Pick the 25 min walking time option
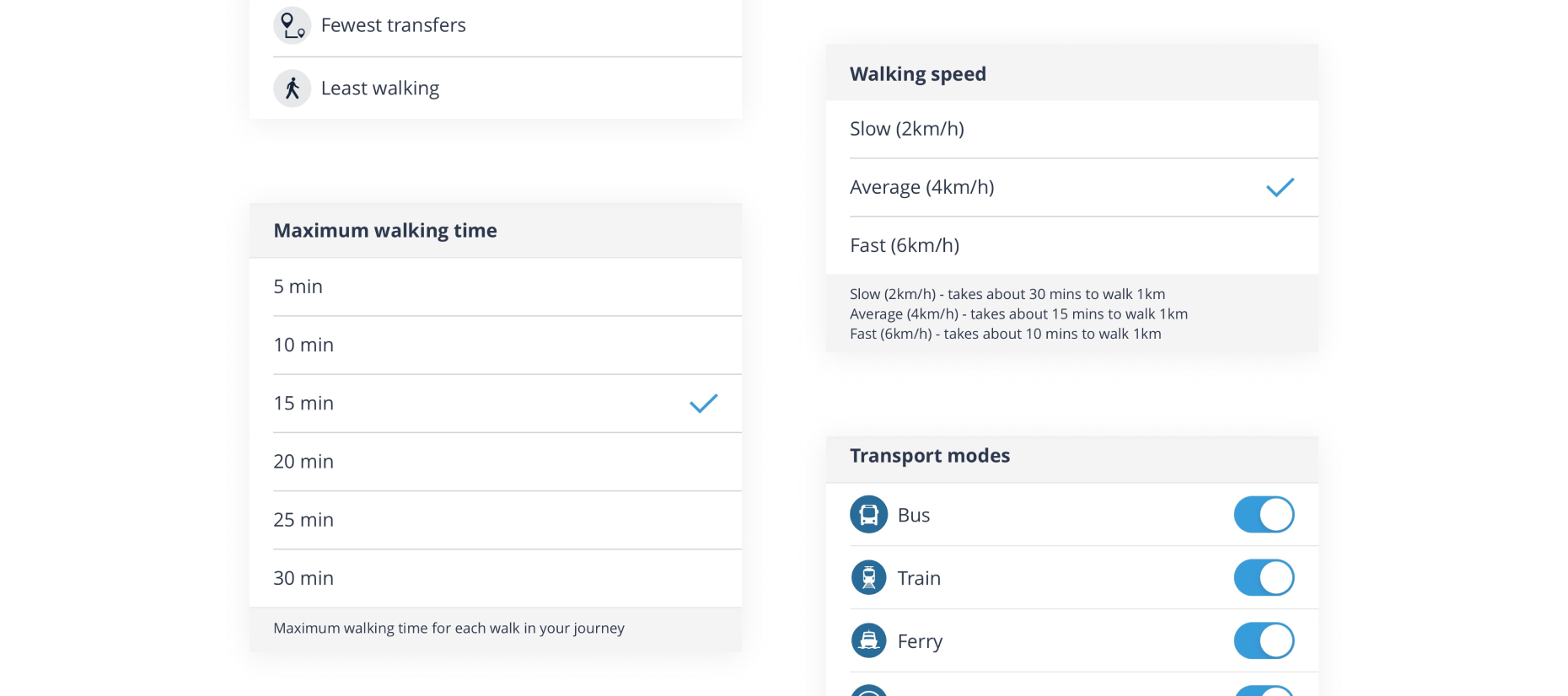 pos(496,520)
